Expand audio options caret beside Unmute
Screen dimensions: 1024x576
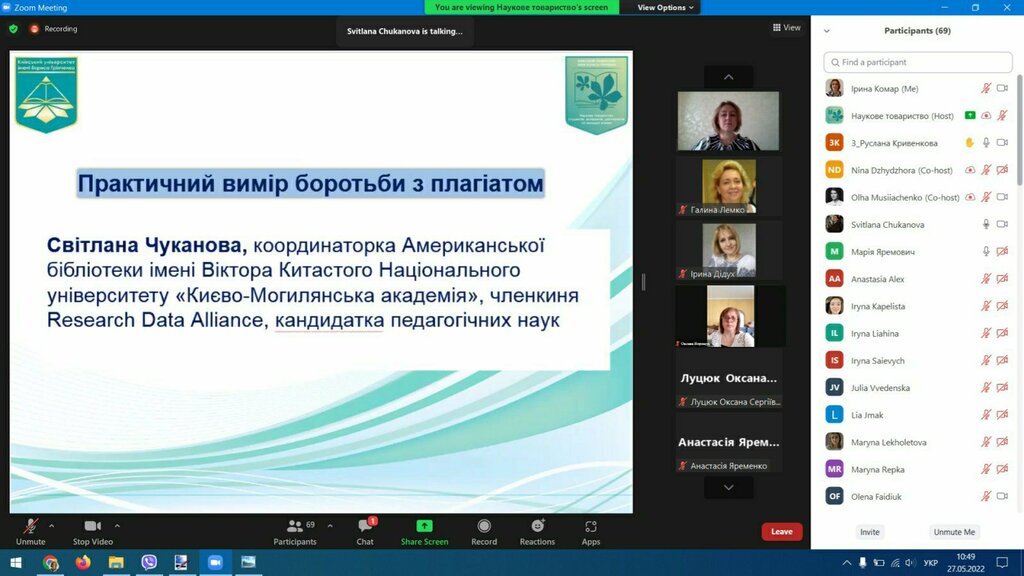pyautogui.click(x=52, y=525)
